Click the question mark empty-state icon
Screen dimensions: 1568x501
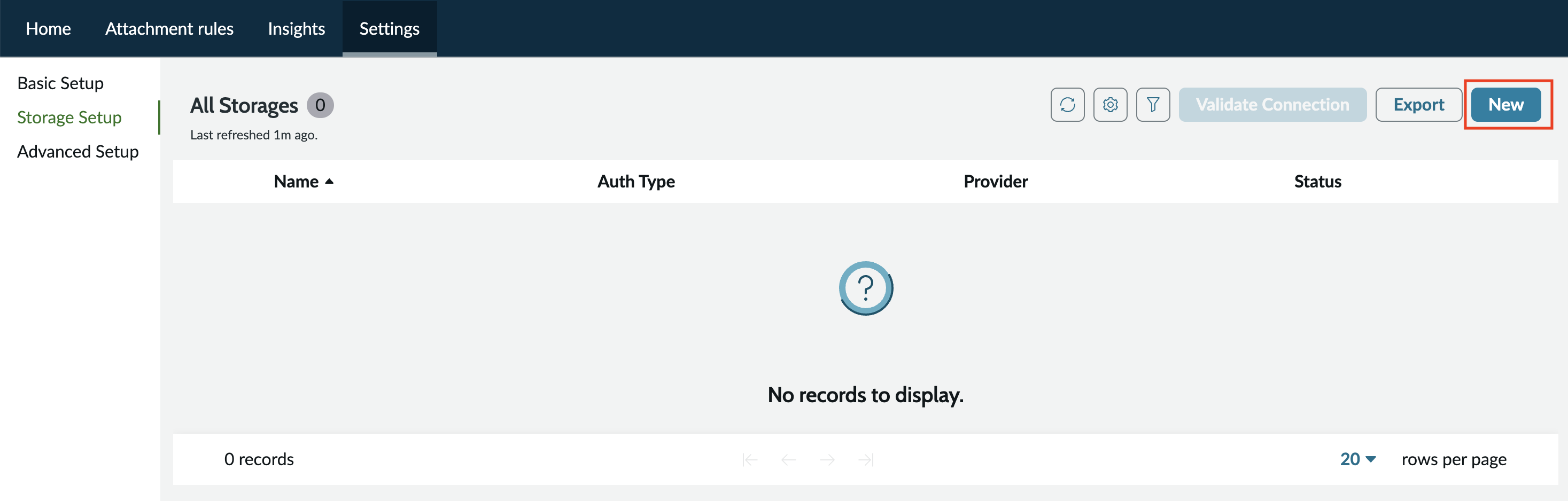[866, 288]
